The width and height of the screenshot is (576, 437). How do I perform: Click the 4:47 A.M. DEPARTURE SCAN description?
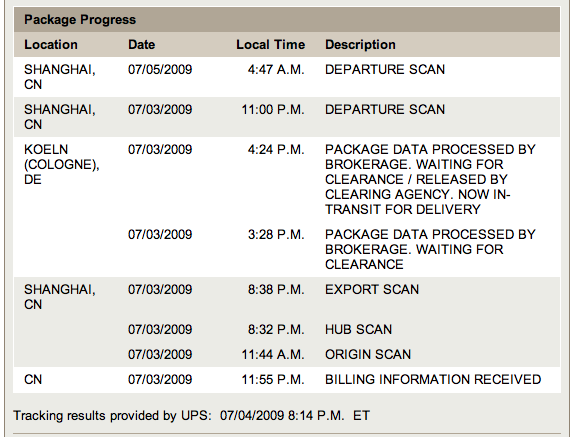(385, 69)
